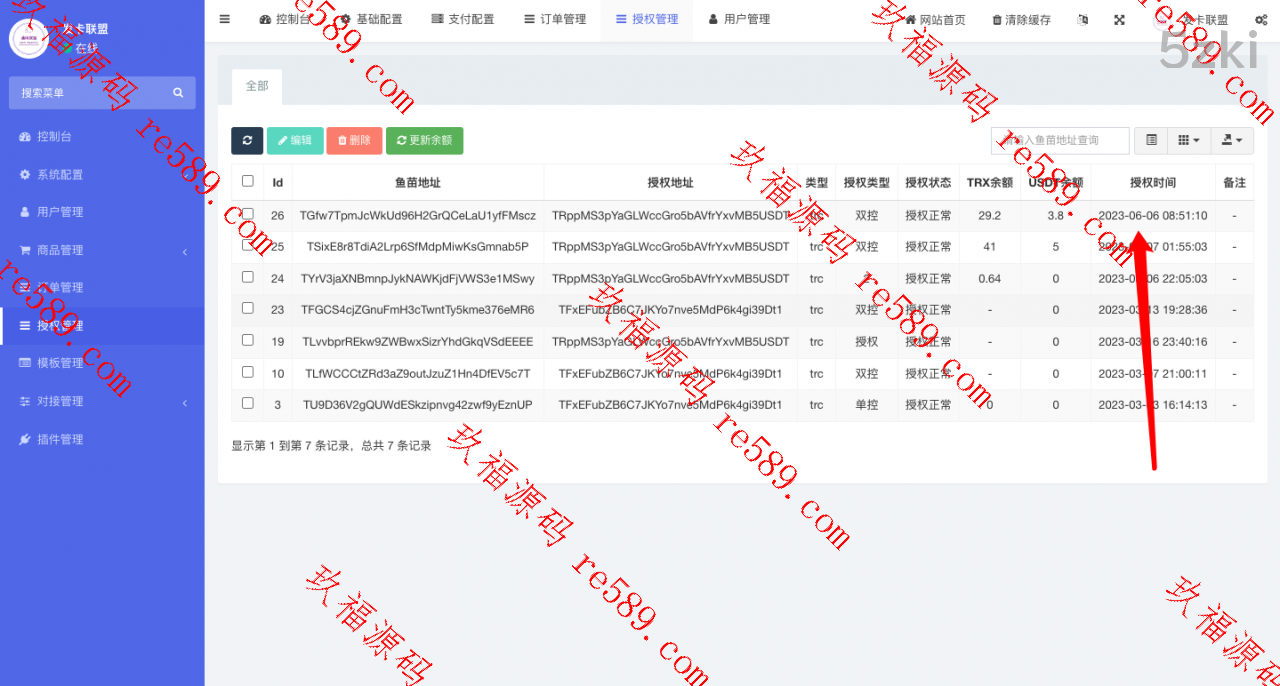Click address TGfw7TpmJcWkUd96H2GrQCeLaU1yfFMscz

point(418,215)
